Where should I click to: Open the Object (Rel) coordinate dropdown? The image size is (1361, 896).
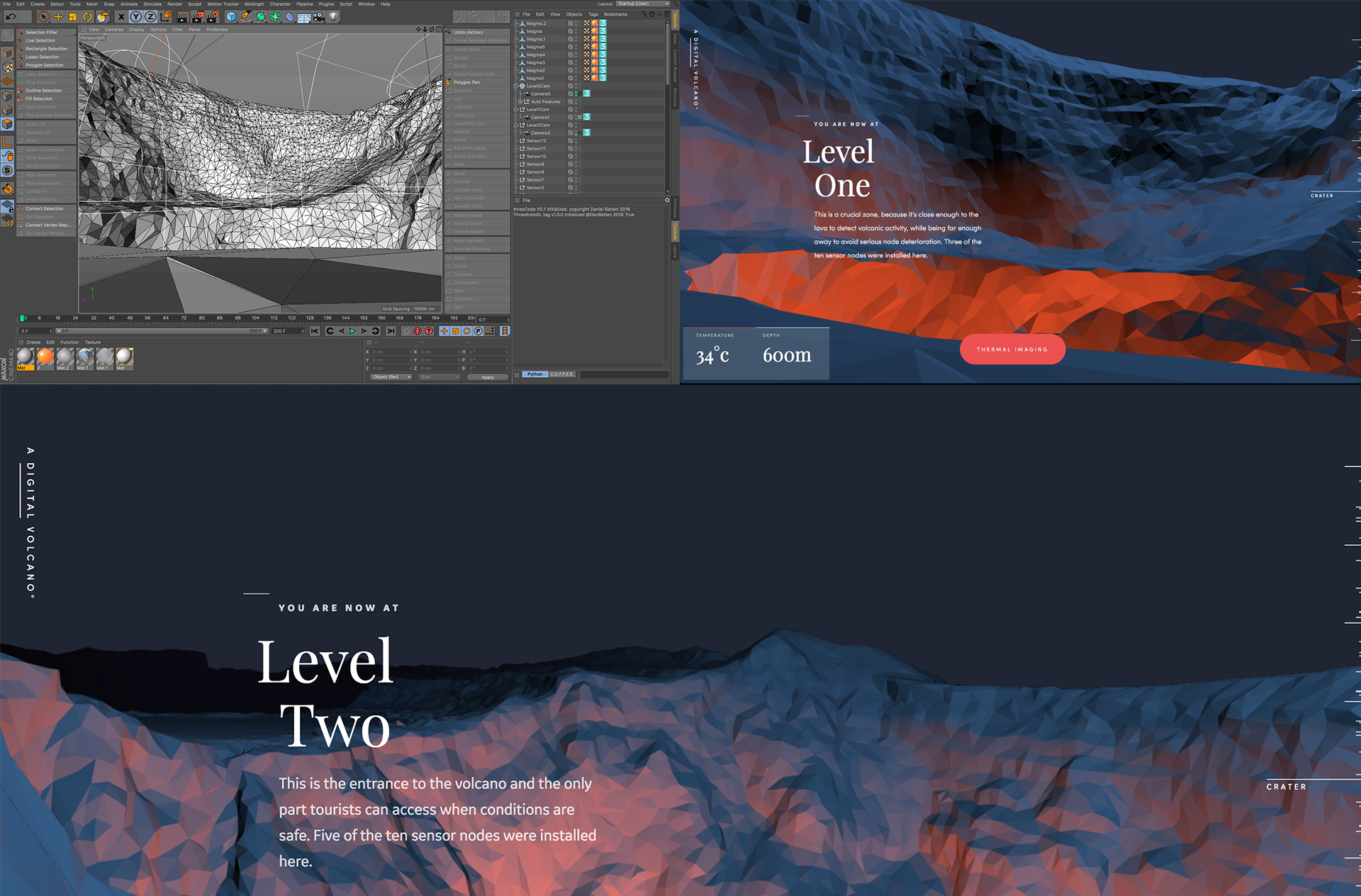click(391, 377)
